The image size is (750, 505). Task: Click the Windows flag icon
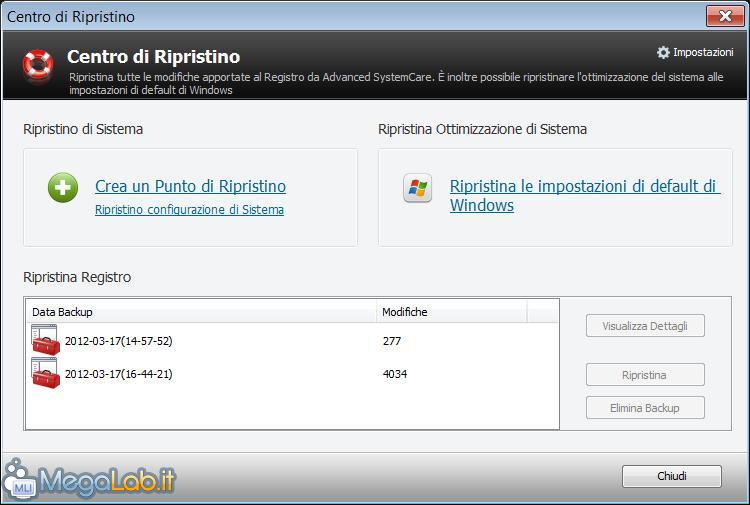417,189
